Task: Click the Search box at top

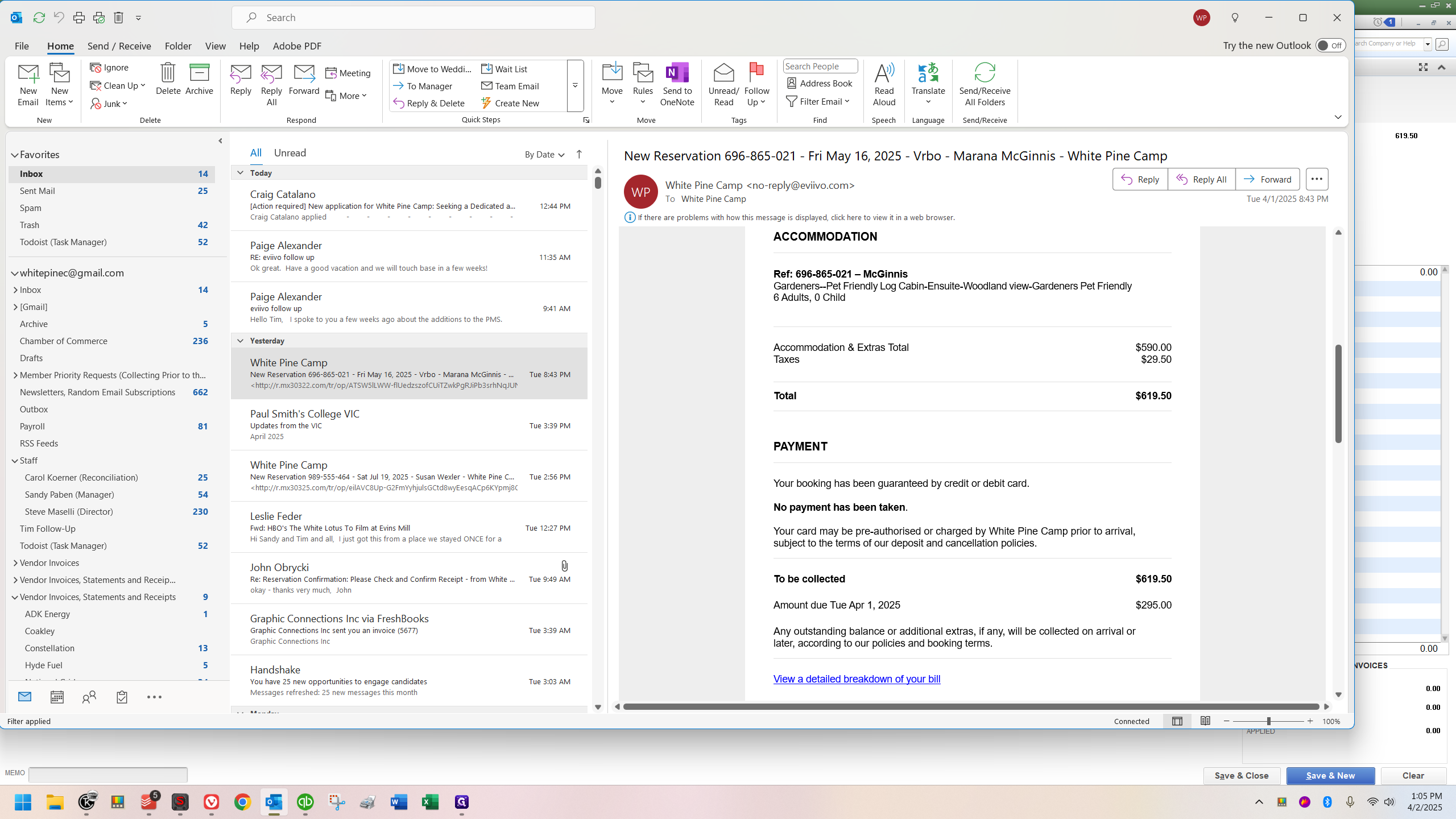Action: 413,18
